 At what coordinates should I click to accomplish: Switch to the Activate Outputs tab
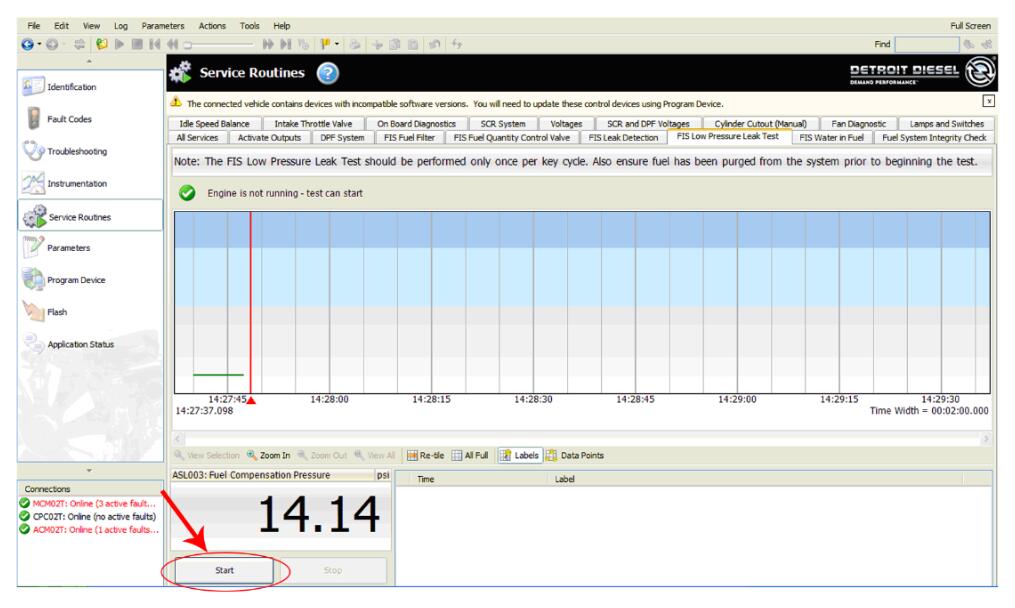pyautogui.click(x=269, y=137)
